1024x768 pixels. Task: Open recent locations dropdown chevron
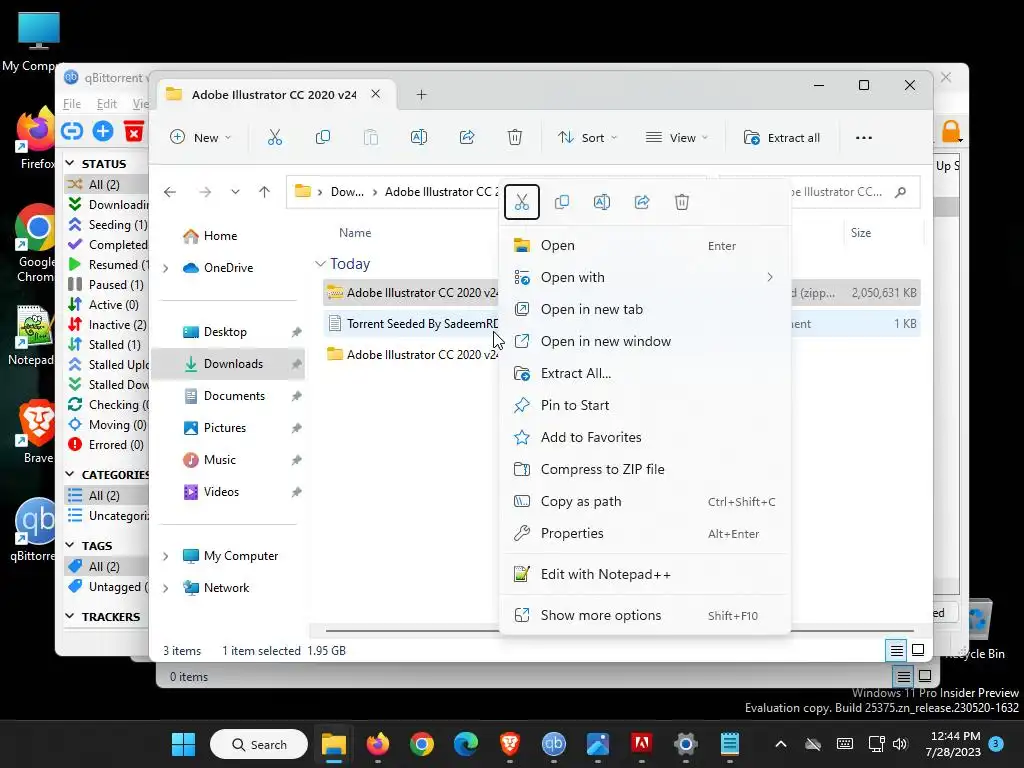click(235, 192)
